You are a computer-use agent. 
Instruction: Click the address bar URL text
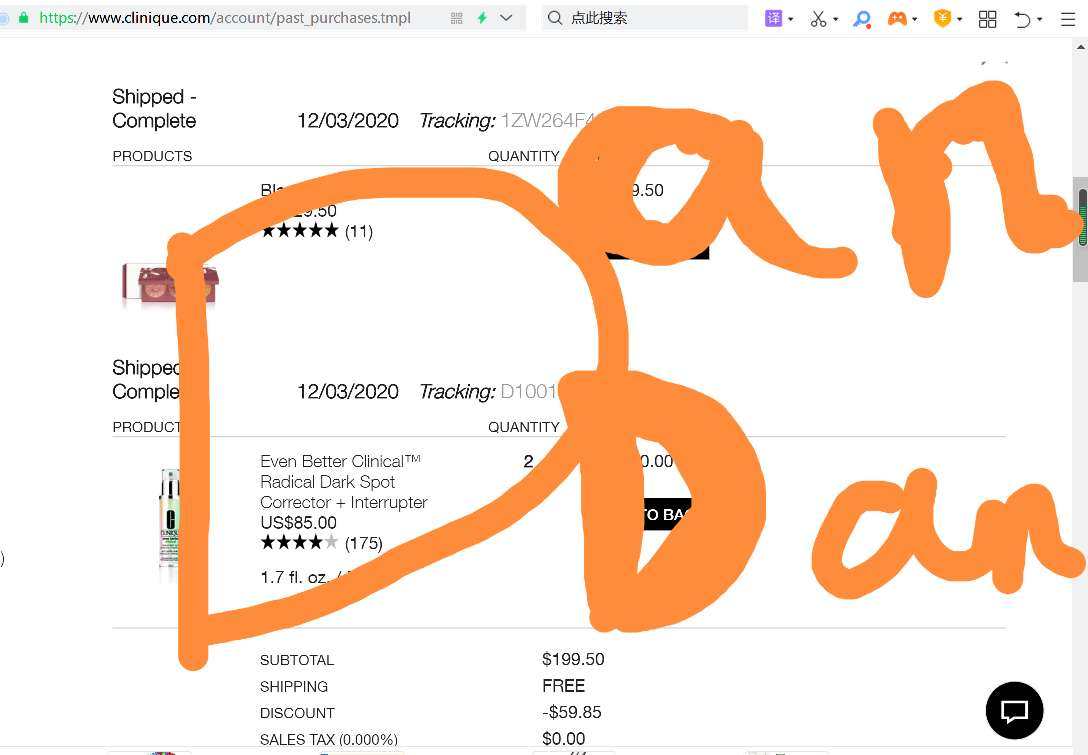[225, 18]
